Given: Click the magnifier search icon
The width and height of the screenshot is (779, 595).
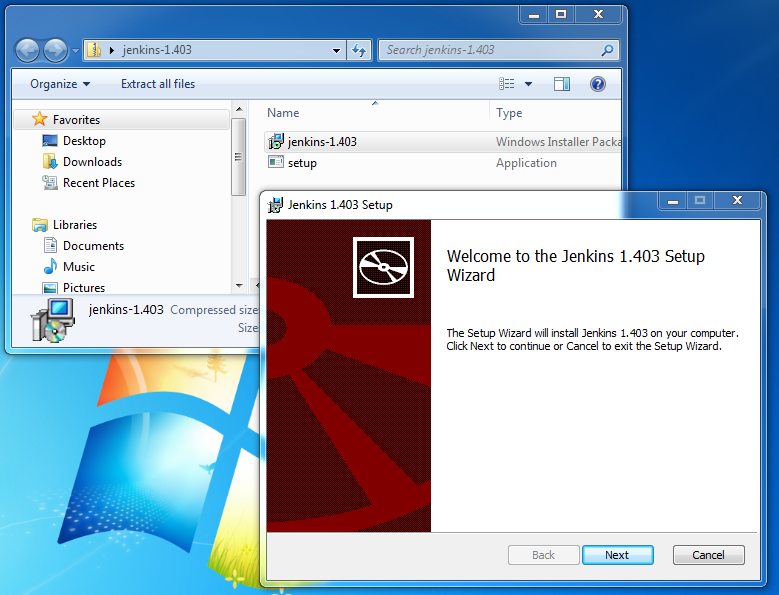Looking at the screenshot, I should click(x=607, y=50).
